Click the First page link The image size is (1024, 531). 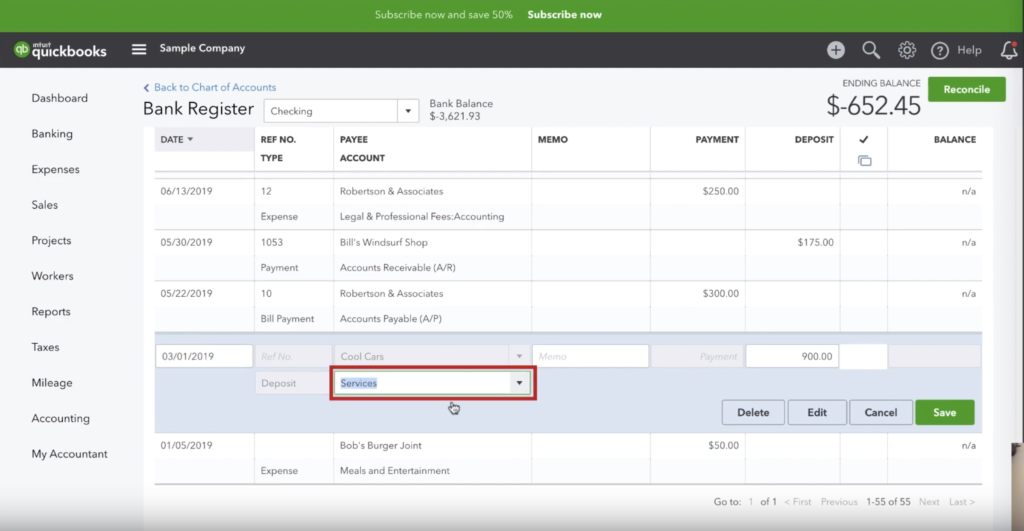[x=797, y=502]
